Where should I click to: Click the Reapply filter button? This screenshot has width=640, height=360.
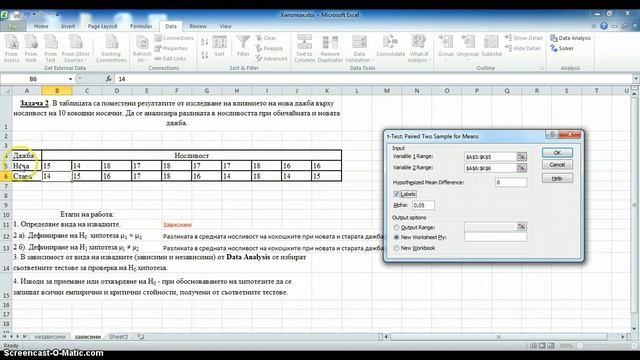(x=269, y=48)
